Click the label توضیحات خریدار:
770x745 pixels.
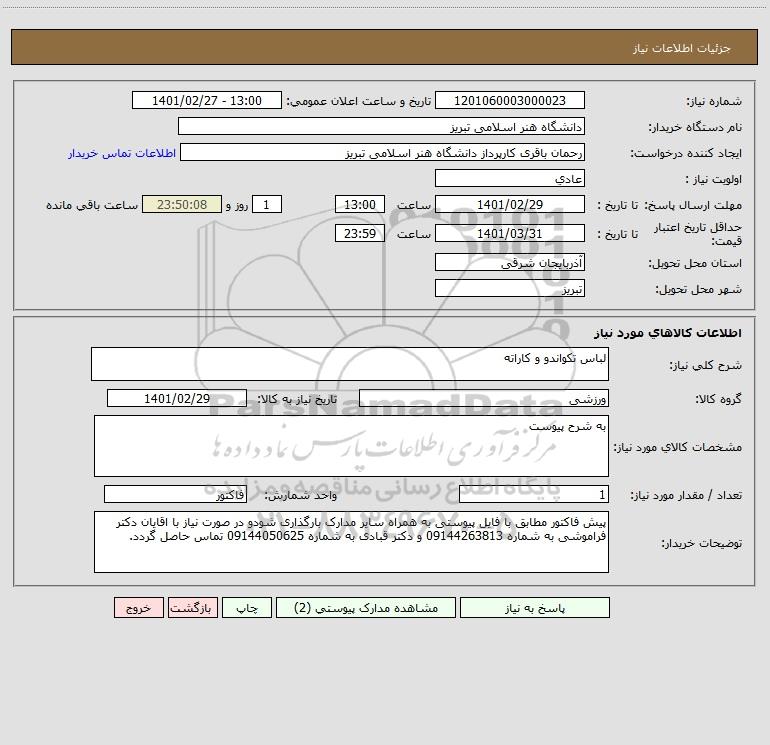click(701, 543)
